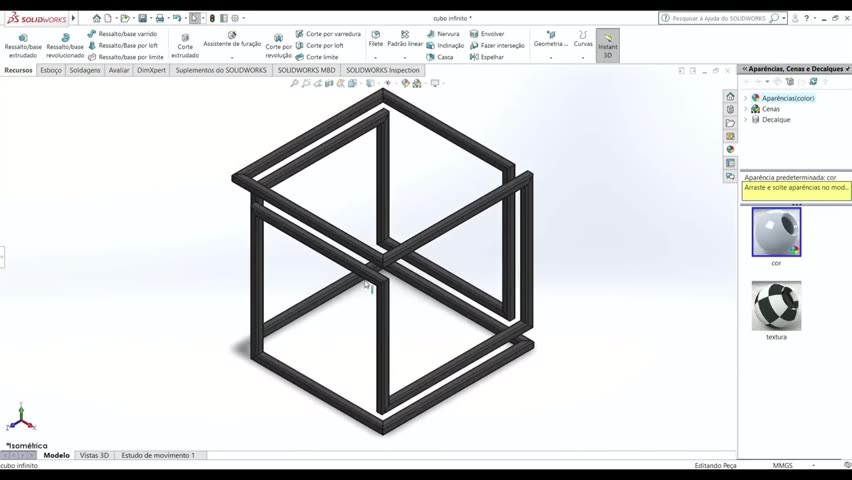
Task: Toggle the Instant 3D button
Action: click(x=607, y=44)
